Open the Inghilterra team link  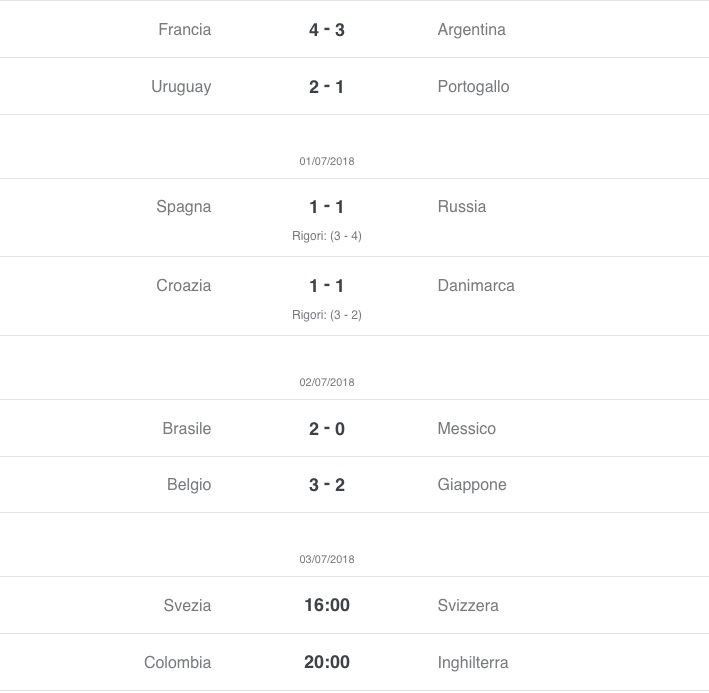tap(473, 663)
